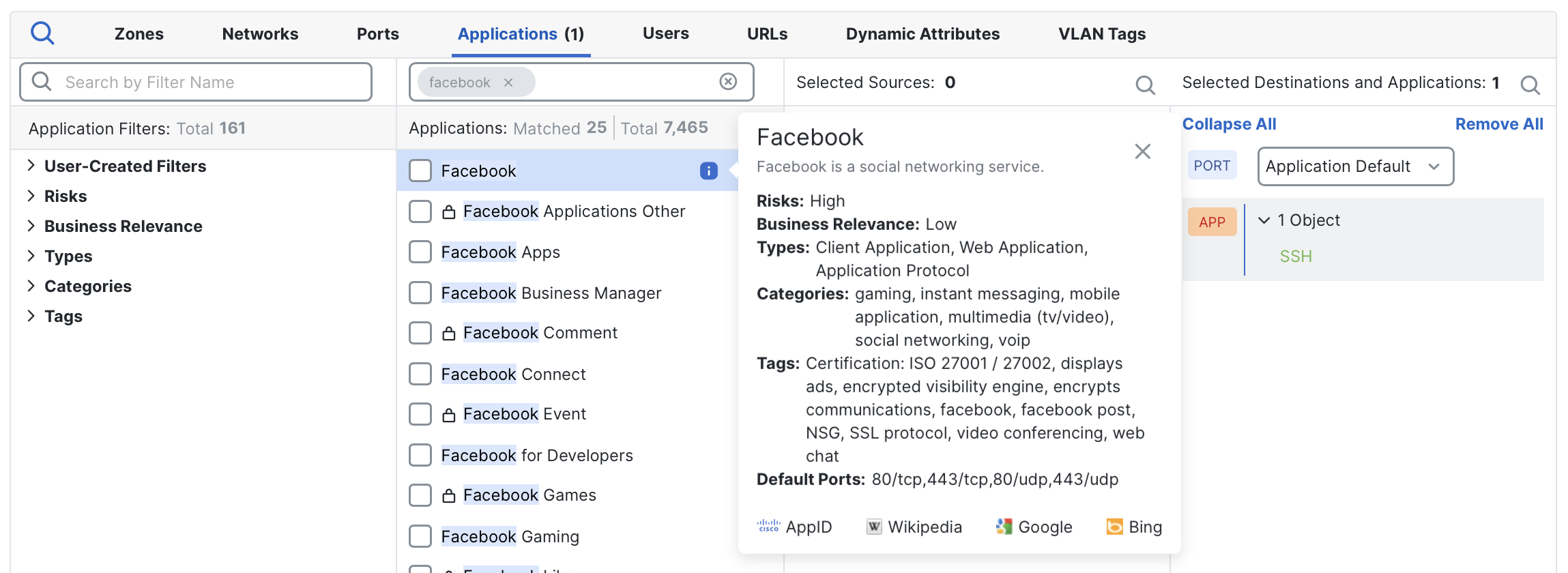Click lock icon beside Facebook Comment
Screen dimensions: 1568x573
tap(448, 334)
